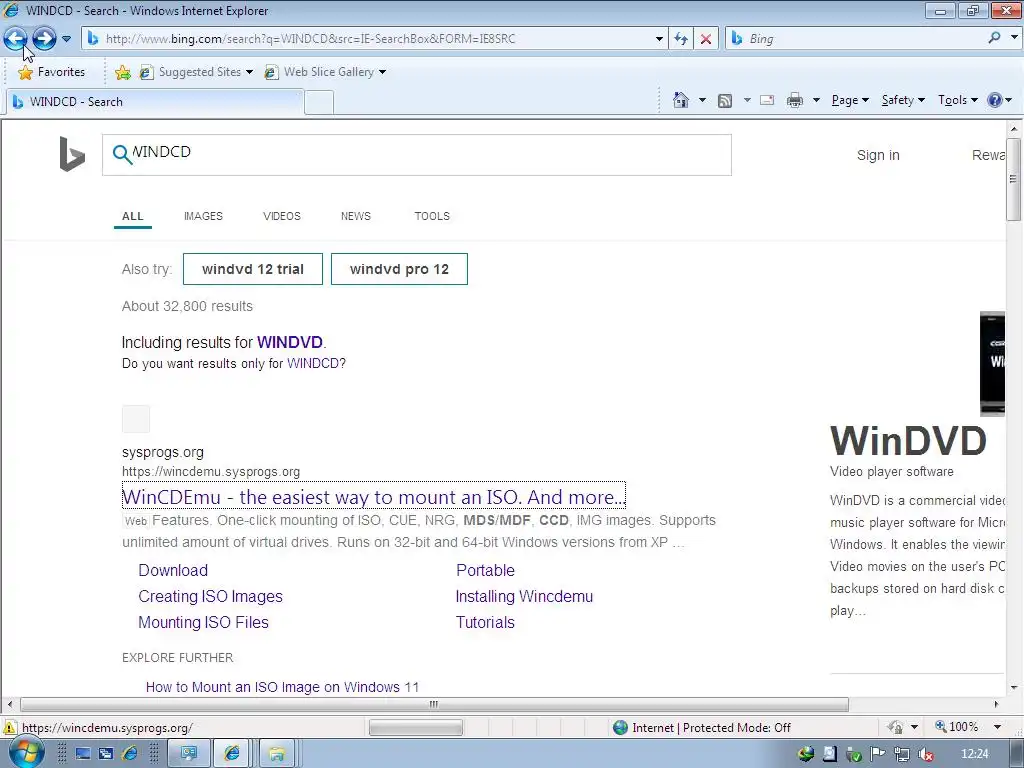The image size is (1024, 768).
Task: Click the horizontal scrollbar thumb
Action: click(x=434, y=705)
